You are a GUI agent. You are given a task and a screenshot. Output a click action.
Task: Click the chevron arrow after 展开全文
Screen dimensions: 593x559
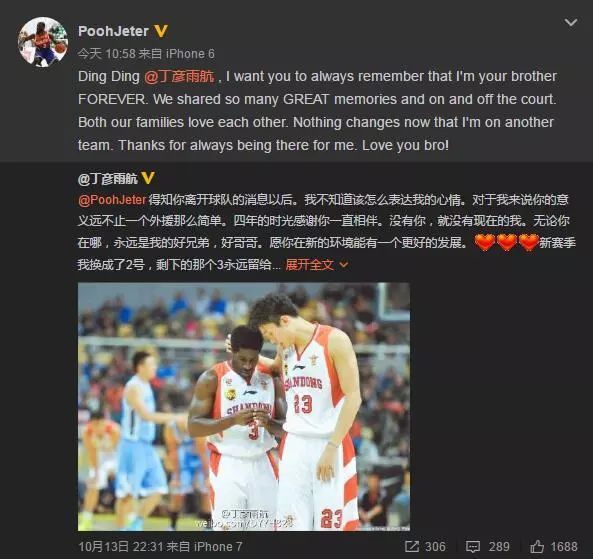point(344,265)
